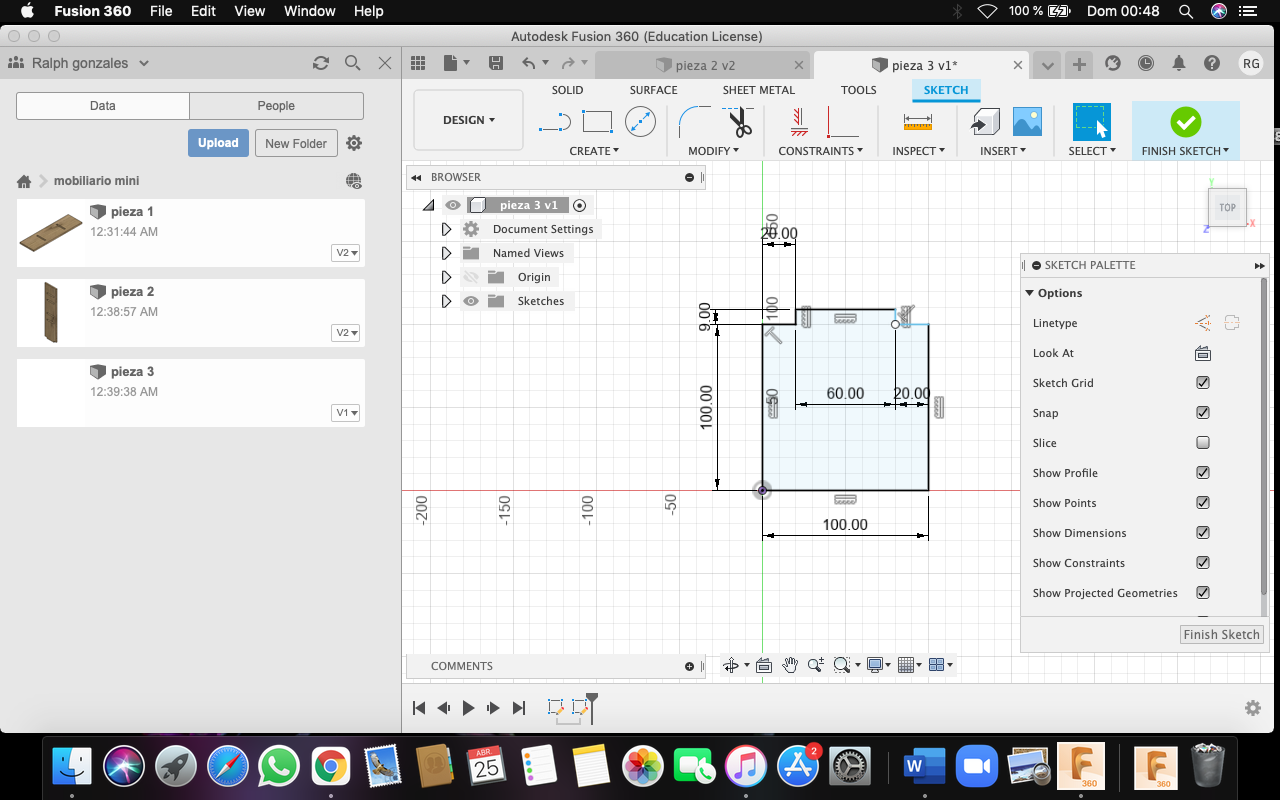Screen dimensions: 1280x800
Task: Click the Insert Derive icon
Action: (x=985, y=122)
